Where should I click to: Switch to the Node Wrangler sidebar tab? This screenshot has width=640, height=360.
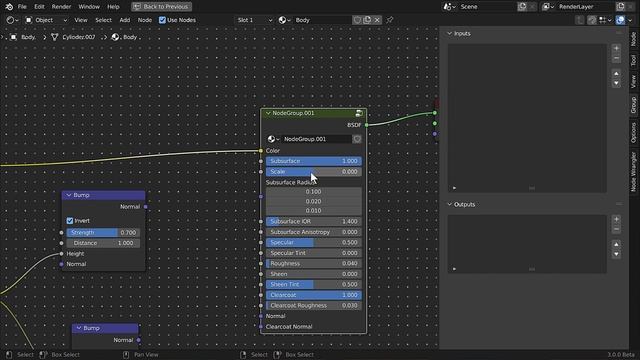point(633,171)
